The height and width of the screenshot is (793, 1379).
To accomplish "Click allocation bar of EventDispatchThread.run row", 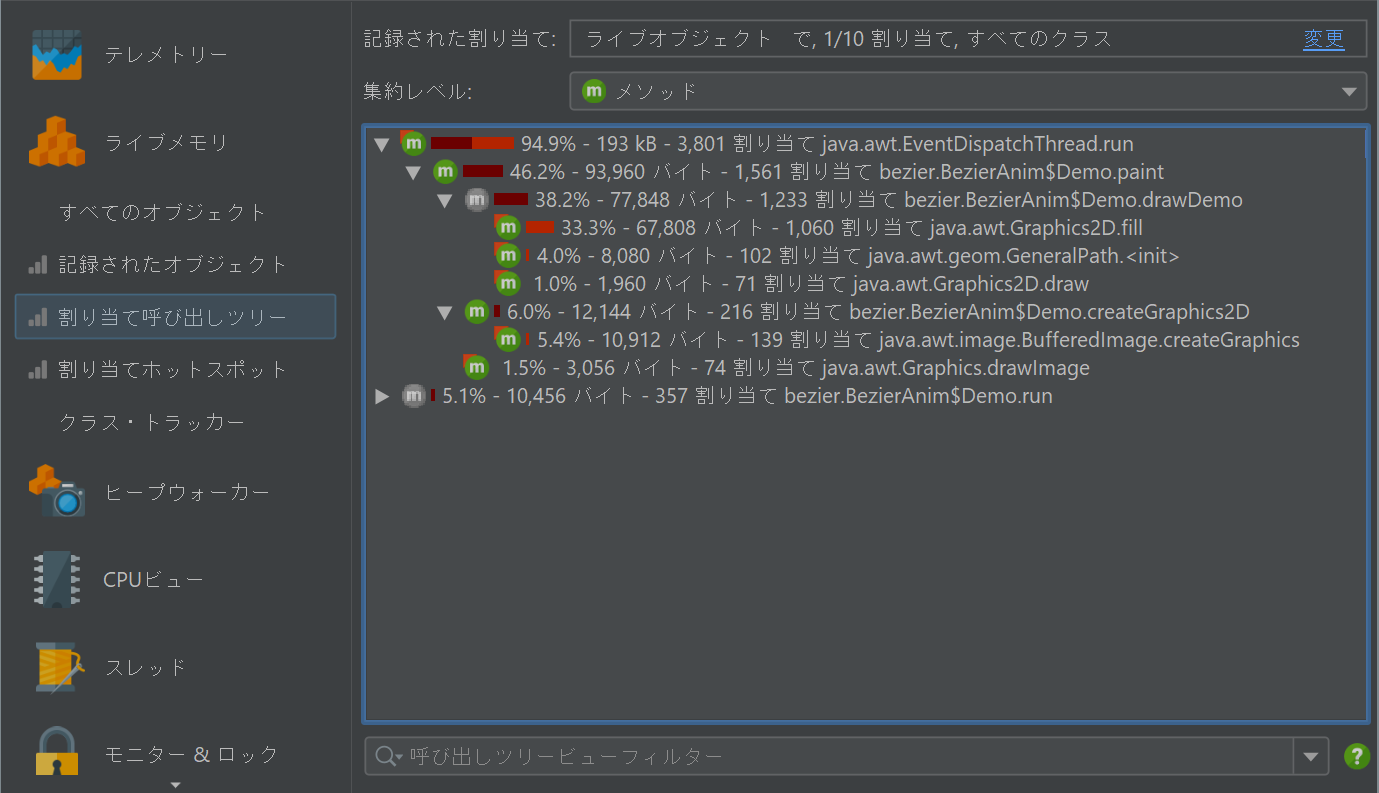I will click(472, 144).
